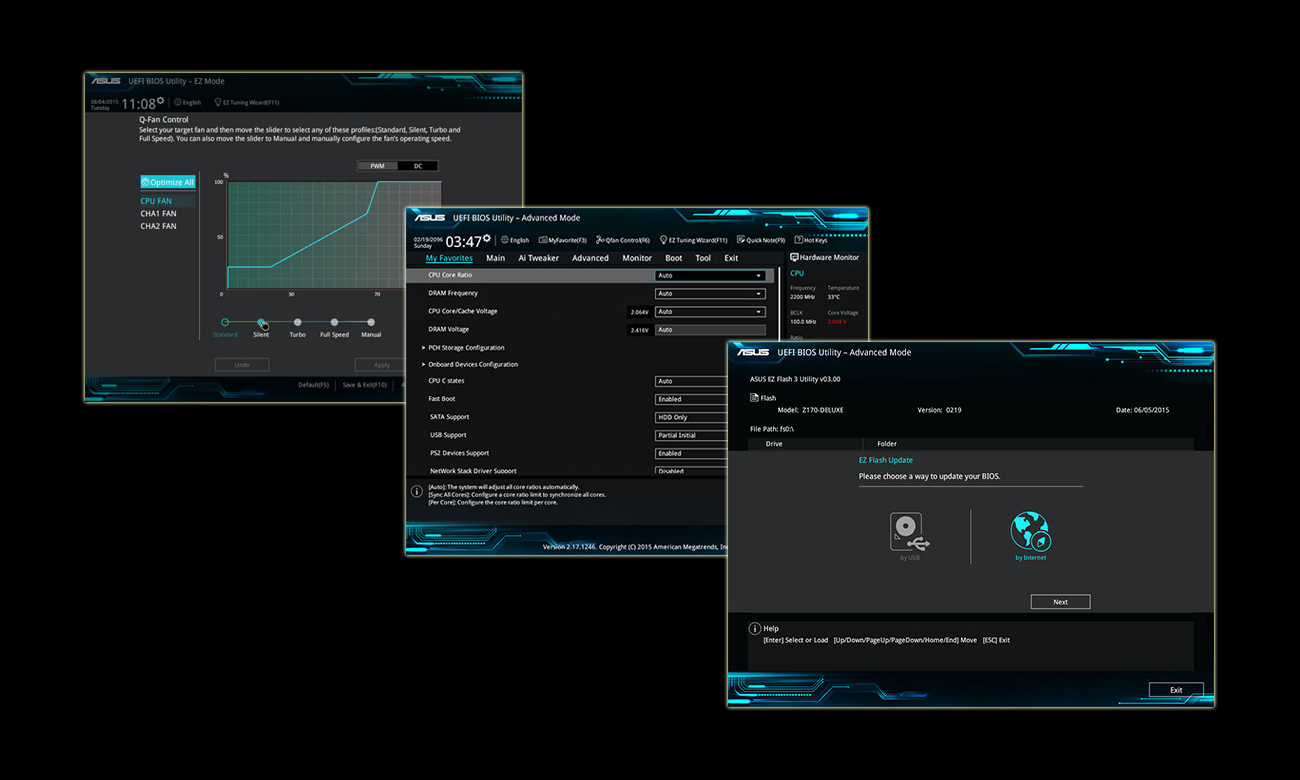The width and height of the screenshot is (1300, 780).
Task: Open the Boot menu
Action: pos(673,257)
